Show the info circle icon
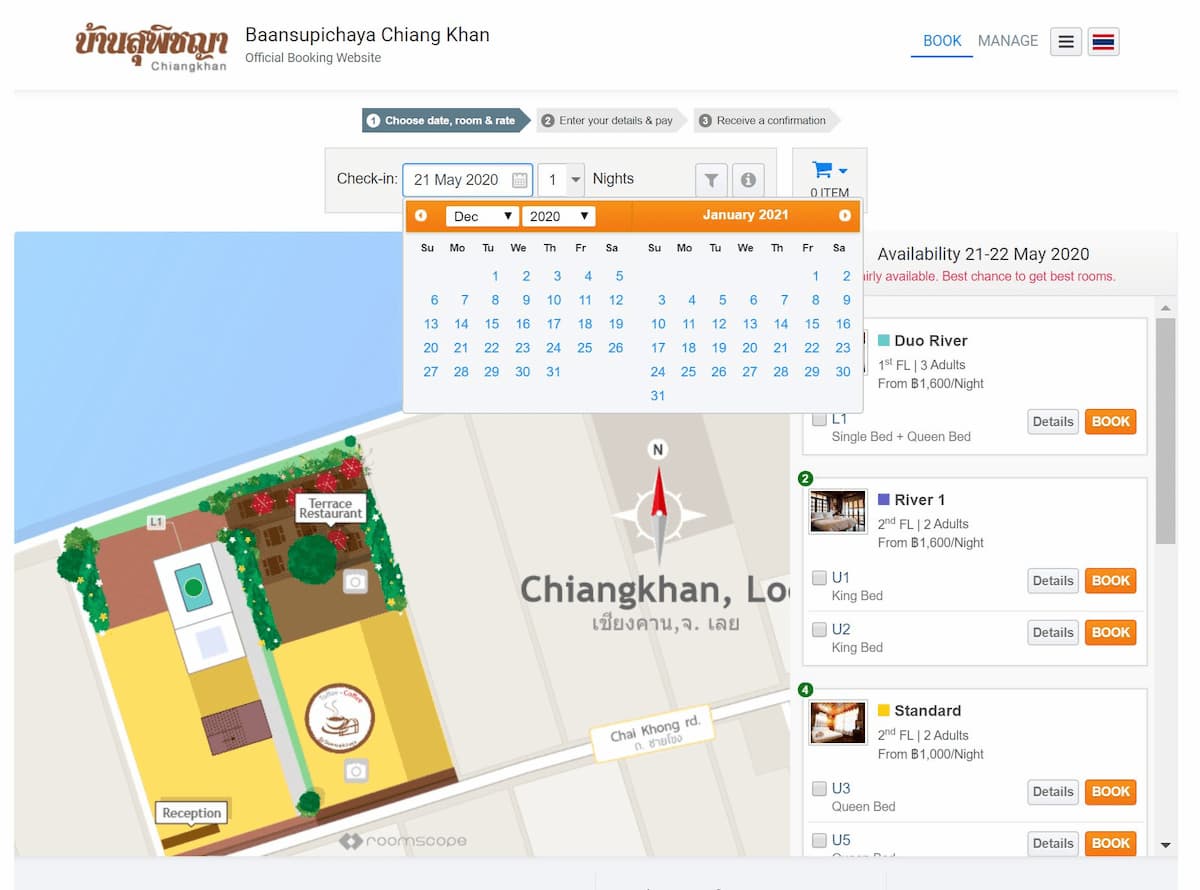 (748, 180)
